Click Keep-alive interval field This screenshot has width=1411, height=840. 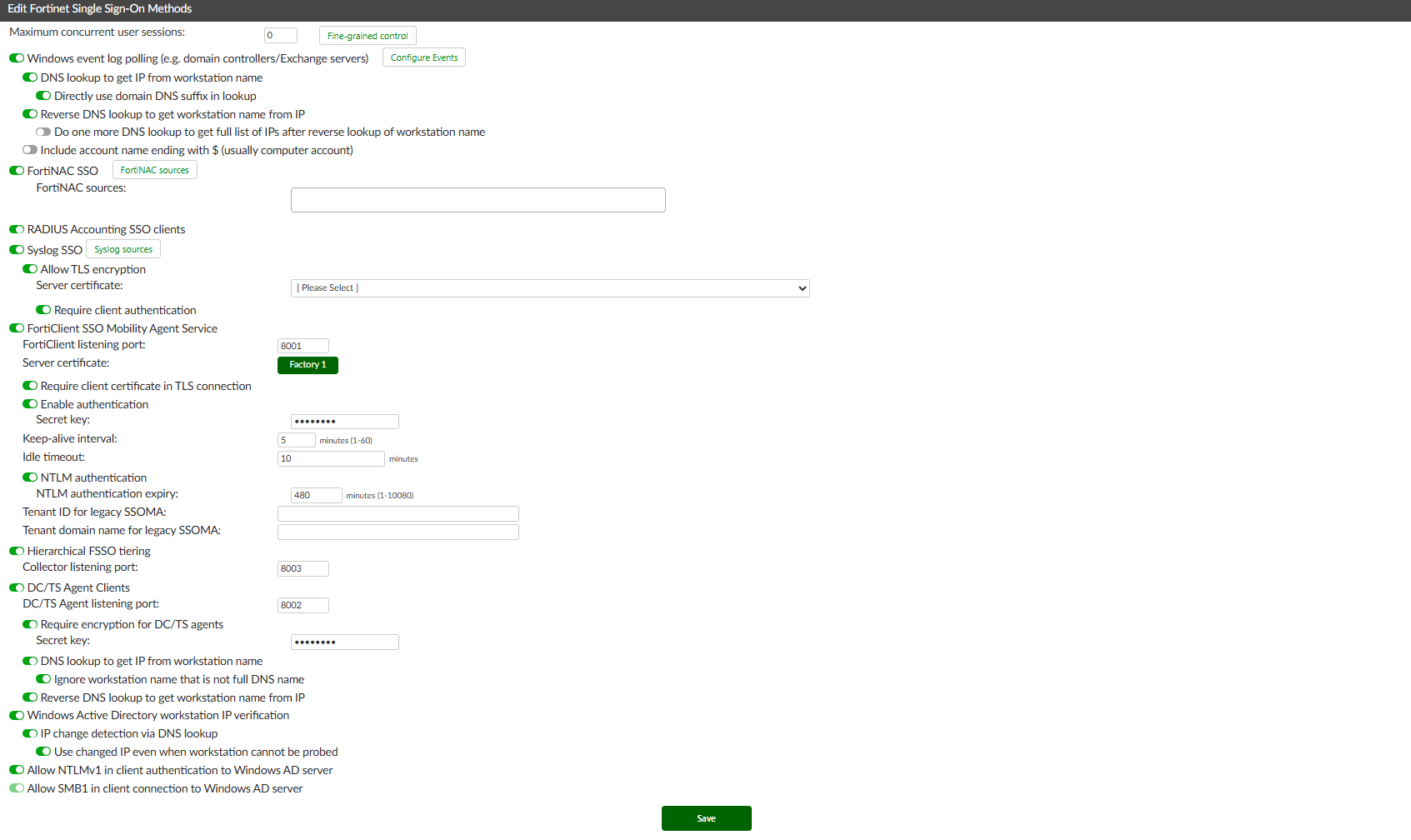(x=297, y=440)
